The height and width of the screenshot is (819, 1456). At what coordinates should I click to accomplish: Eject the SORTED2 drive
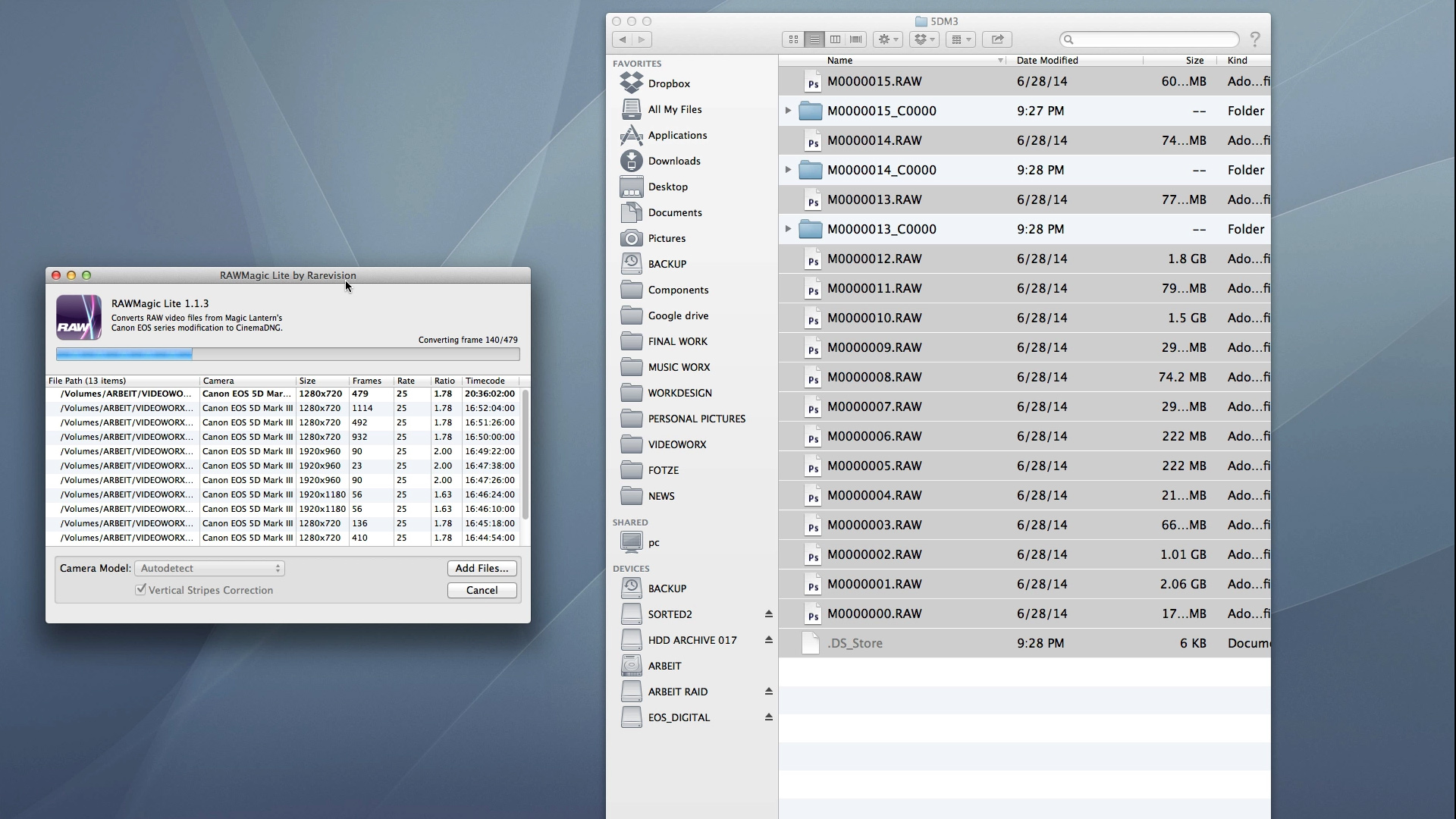click(x=768, y=614)
